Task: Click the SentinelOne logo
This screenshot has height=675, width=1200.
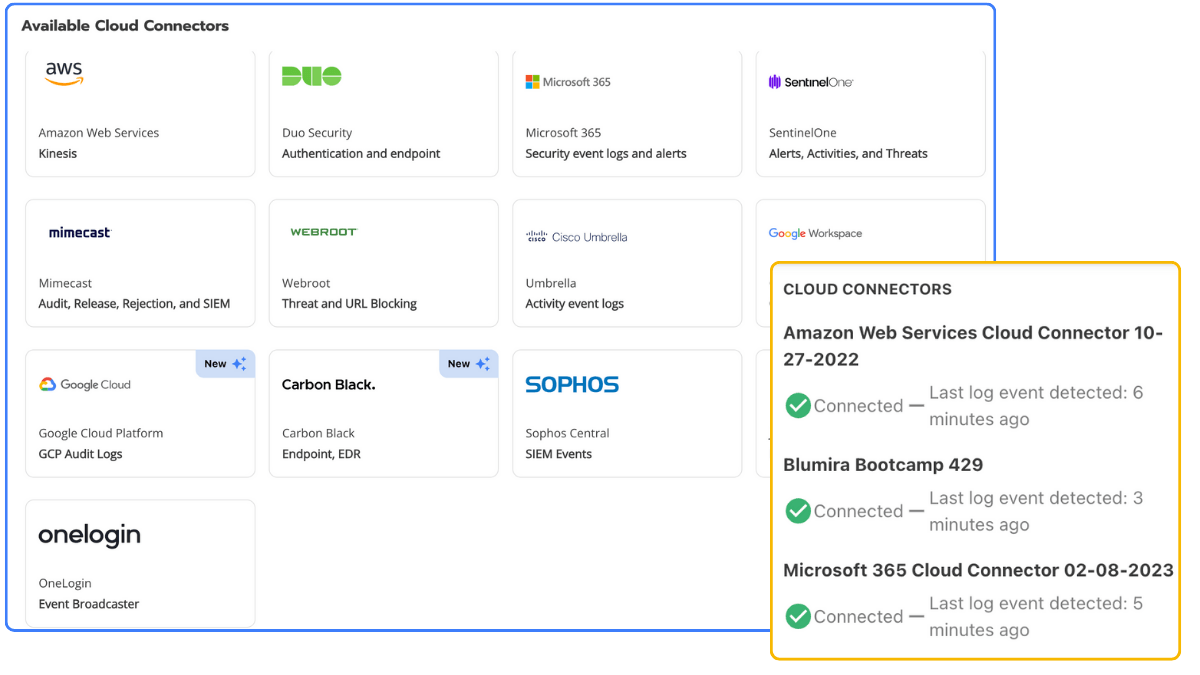Action: (810, 81)
